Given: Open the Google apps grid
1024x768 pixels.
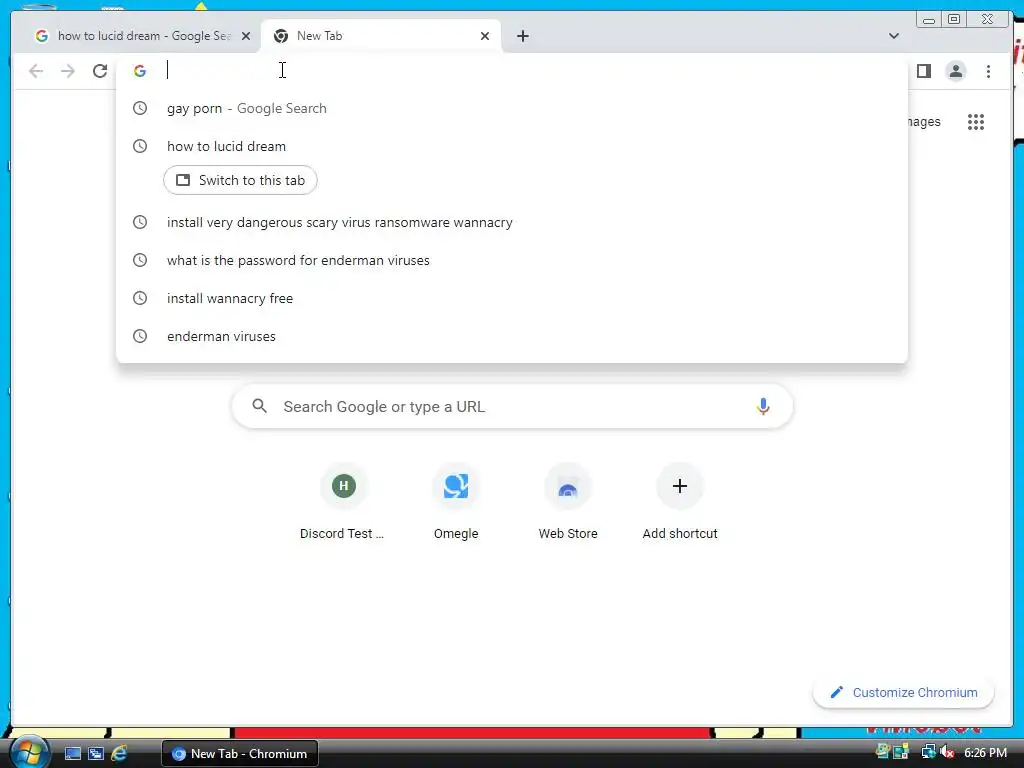Looking at the screenshot, I should point(976,121).
